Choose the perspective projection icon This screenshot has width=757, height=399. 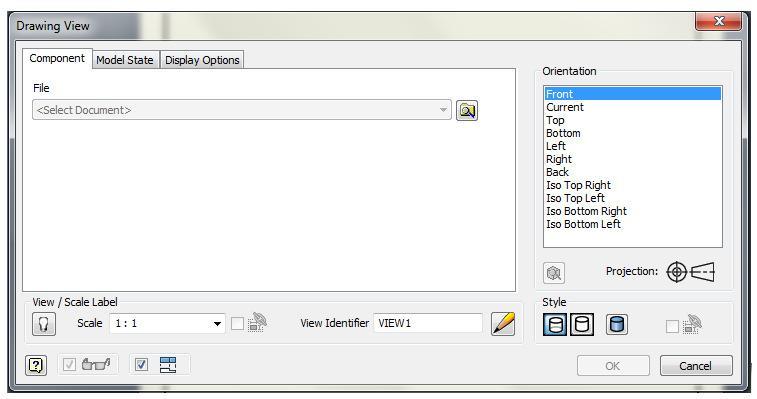point(702,272)
